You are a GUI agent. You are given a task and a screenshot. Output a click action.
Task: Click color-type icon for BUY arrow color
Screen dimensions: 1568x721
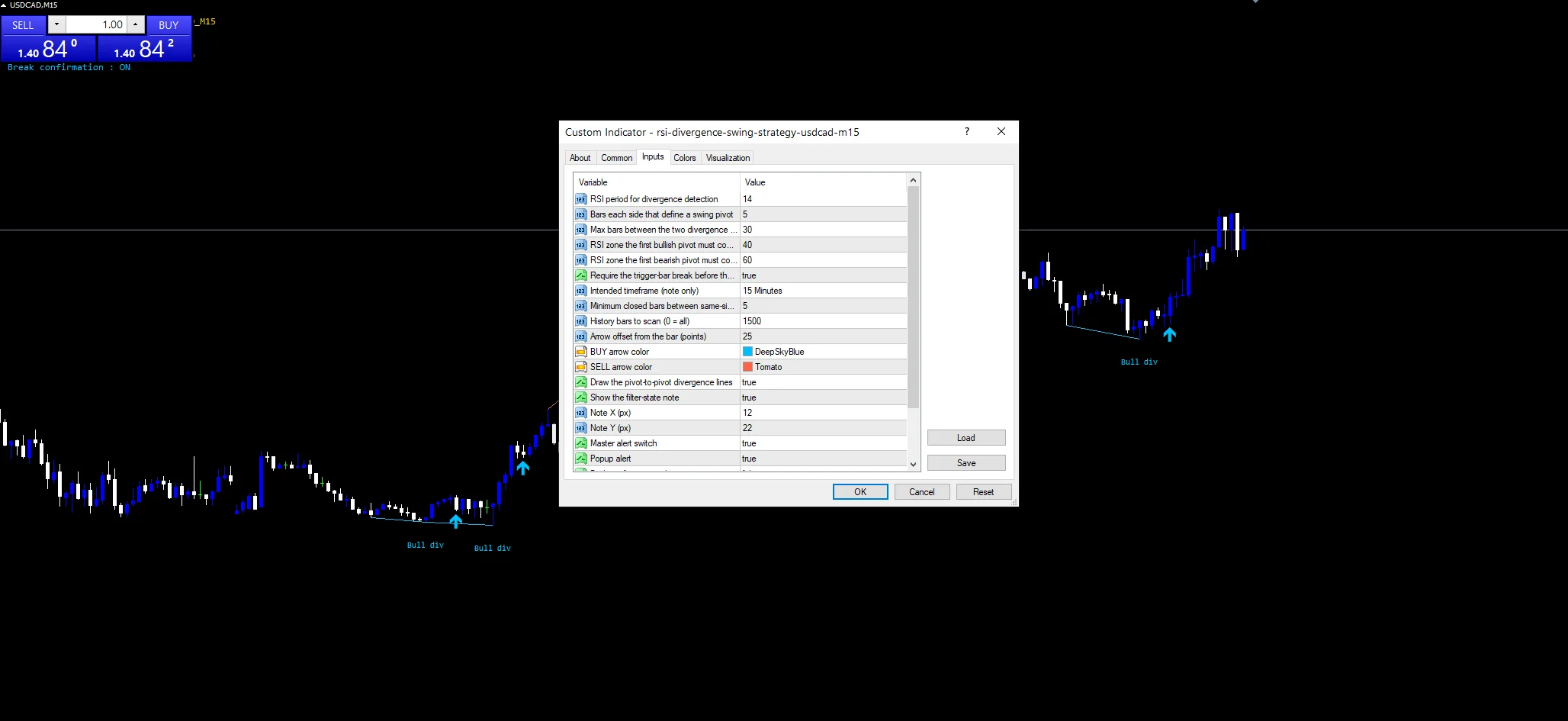(x=581, y=352)
